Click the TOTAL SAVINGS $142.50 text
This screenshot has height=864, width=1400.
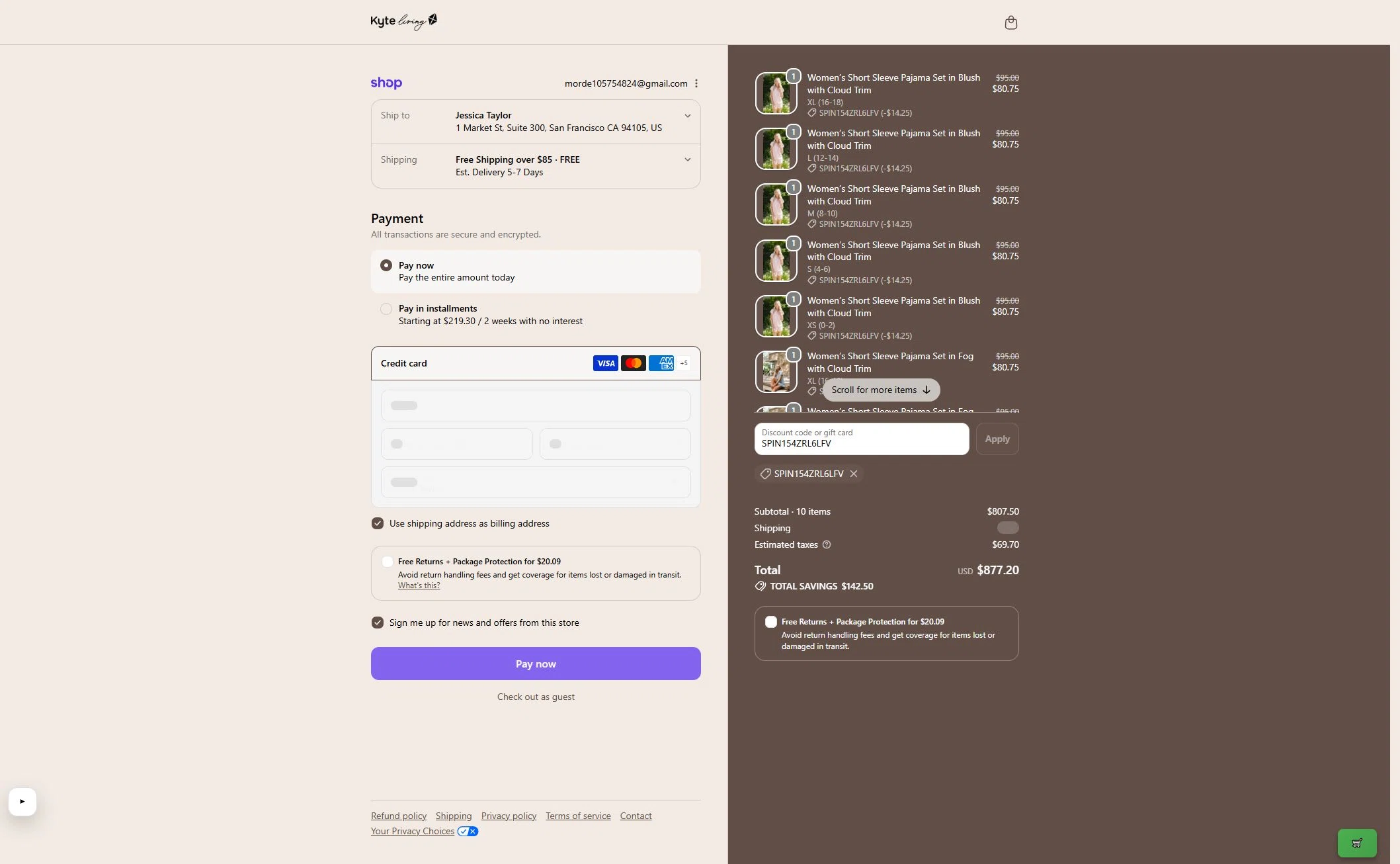point(821,586)
